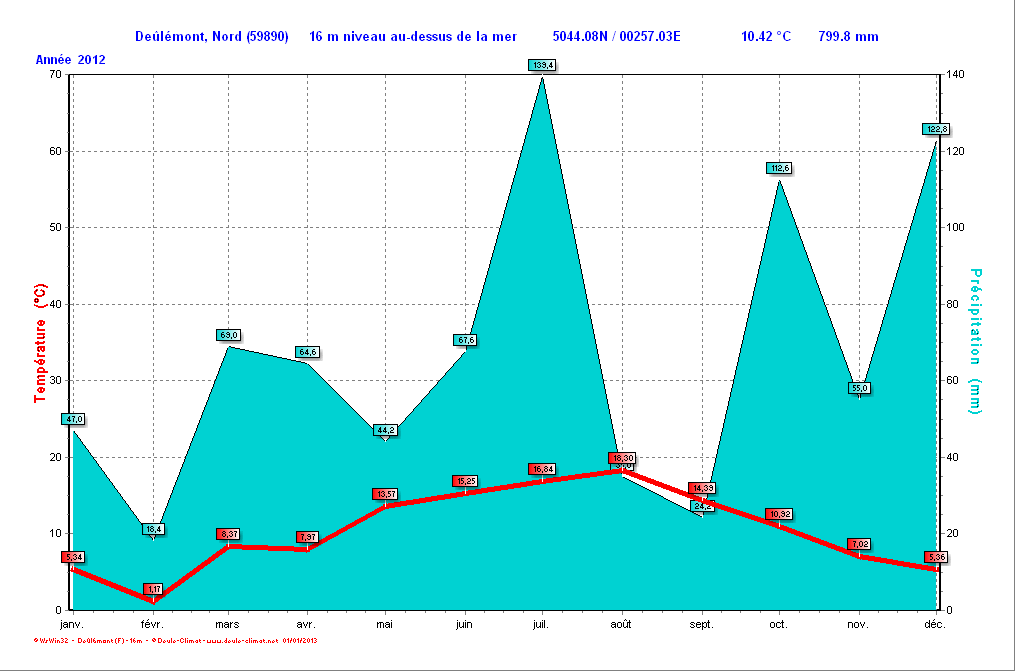Click the 10.42 °C average temperature value
The width and height of the screenshot is (1015, 671).
pos(766,37)
